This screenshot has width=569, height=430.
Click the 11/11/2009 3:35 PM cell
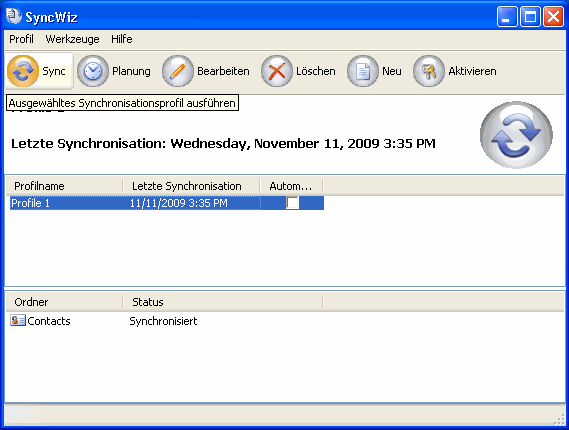coord(179,203)
